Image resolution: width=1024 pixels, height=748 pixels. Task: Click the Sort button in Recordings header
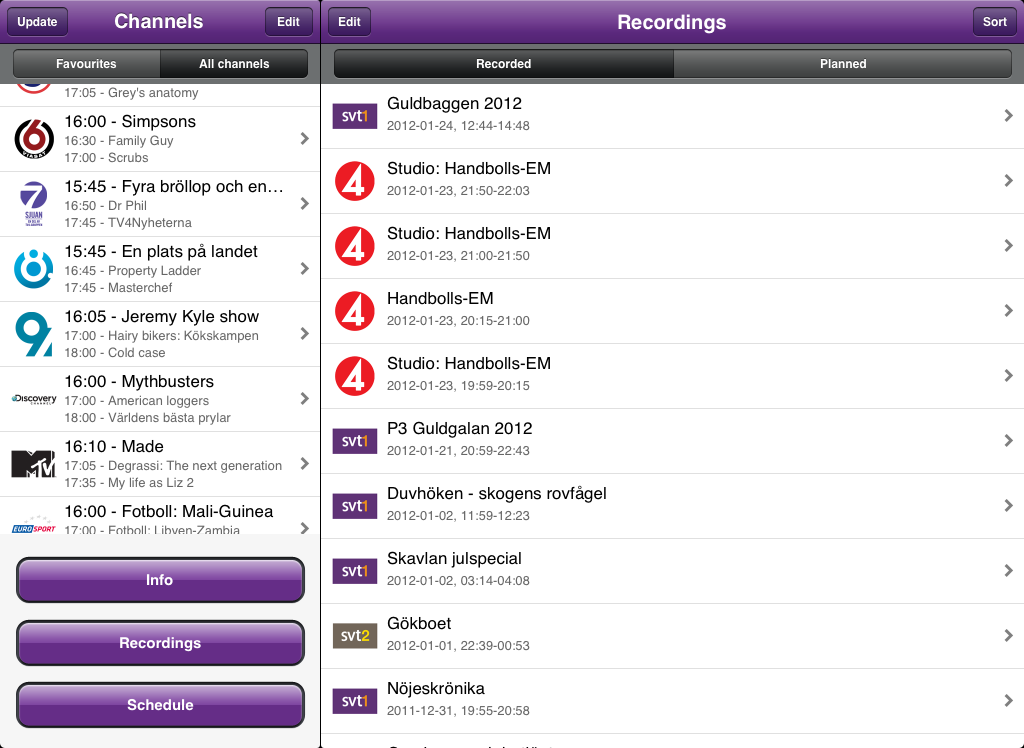tap(994, 22)
